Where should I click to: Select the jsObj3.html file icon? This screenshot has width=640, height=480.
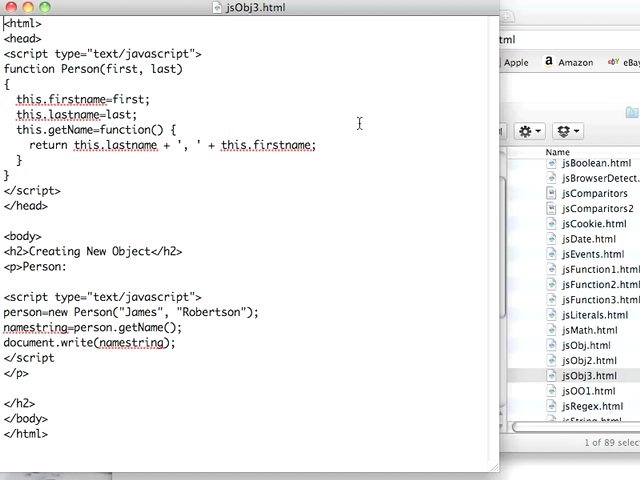coord(551,376)
